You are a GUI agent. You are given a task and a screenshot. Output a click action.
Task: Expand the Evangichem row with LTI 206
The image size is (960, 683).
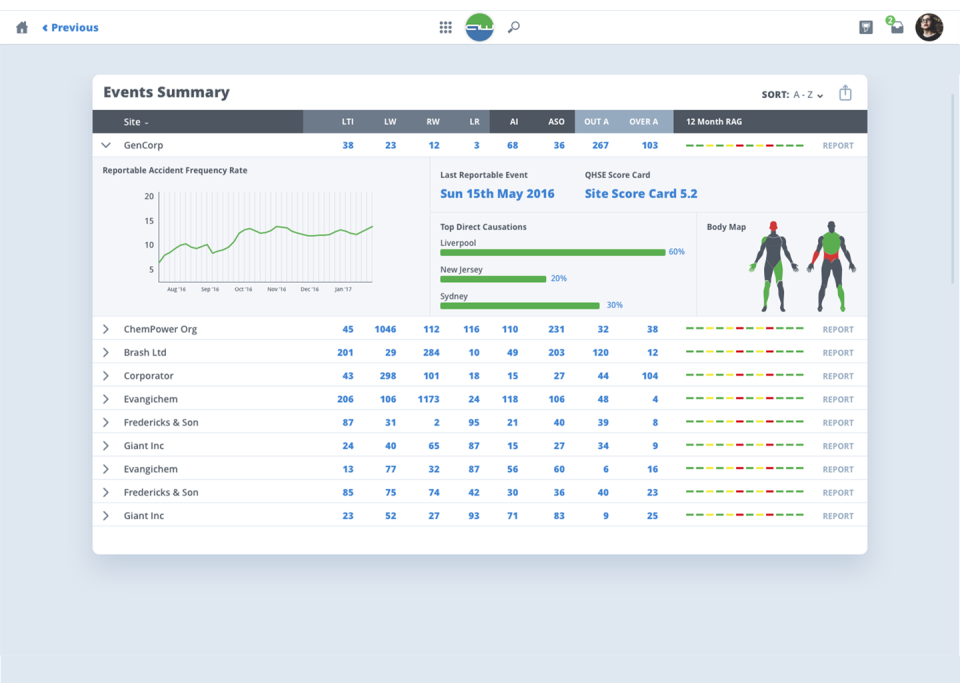[106, 399]
